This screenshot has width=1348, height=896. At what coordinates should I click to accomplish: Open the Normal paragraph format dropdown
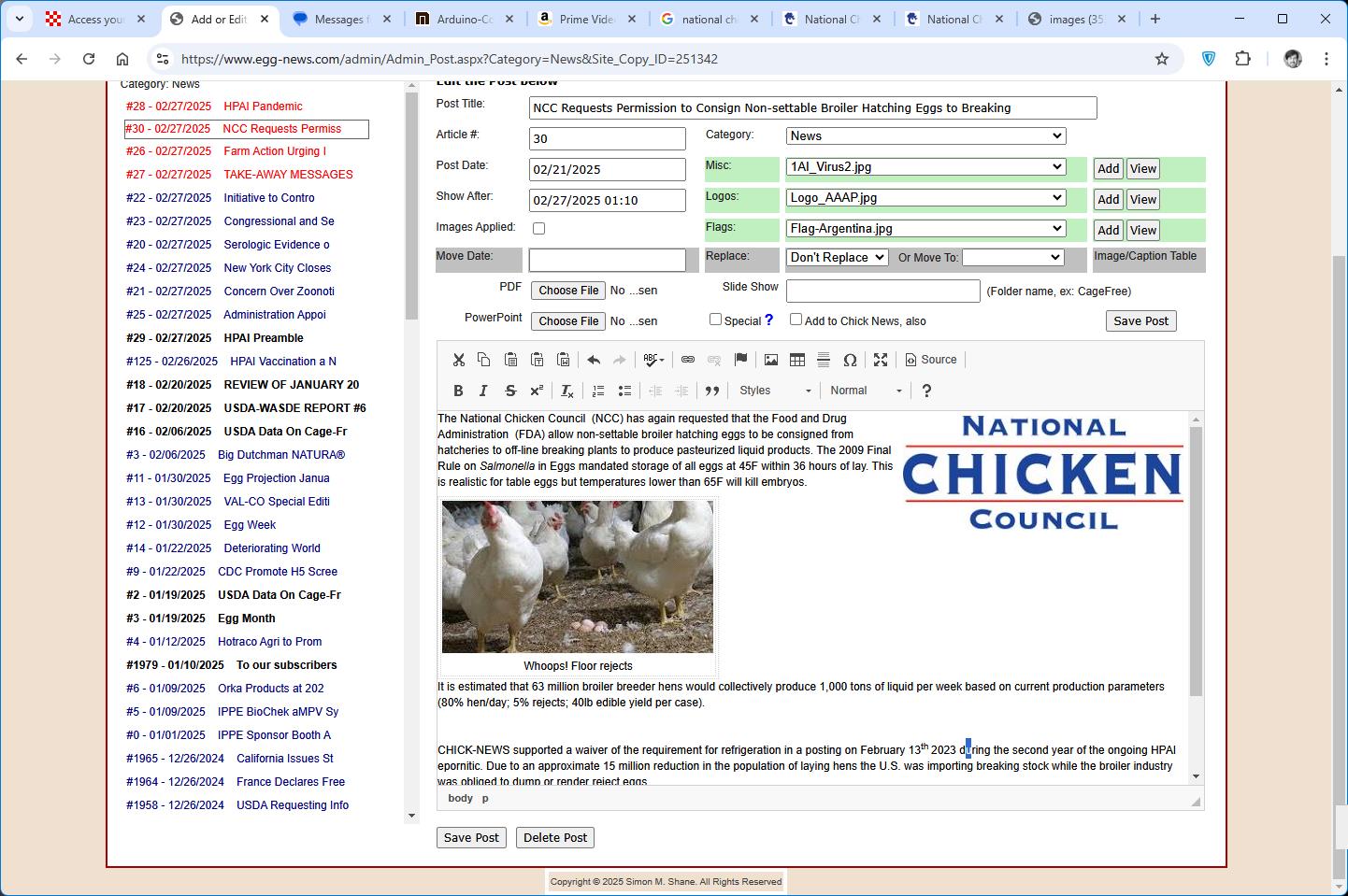866,391
